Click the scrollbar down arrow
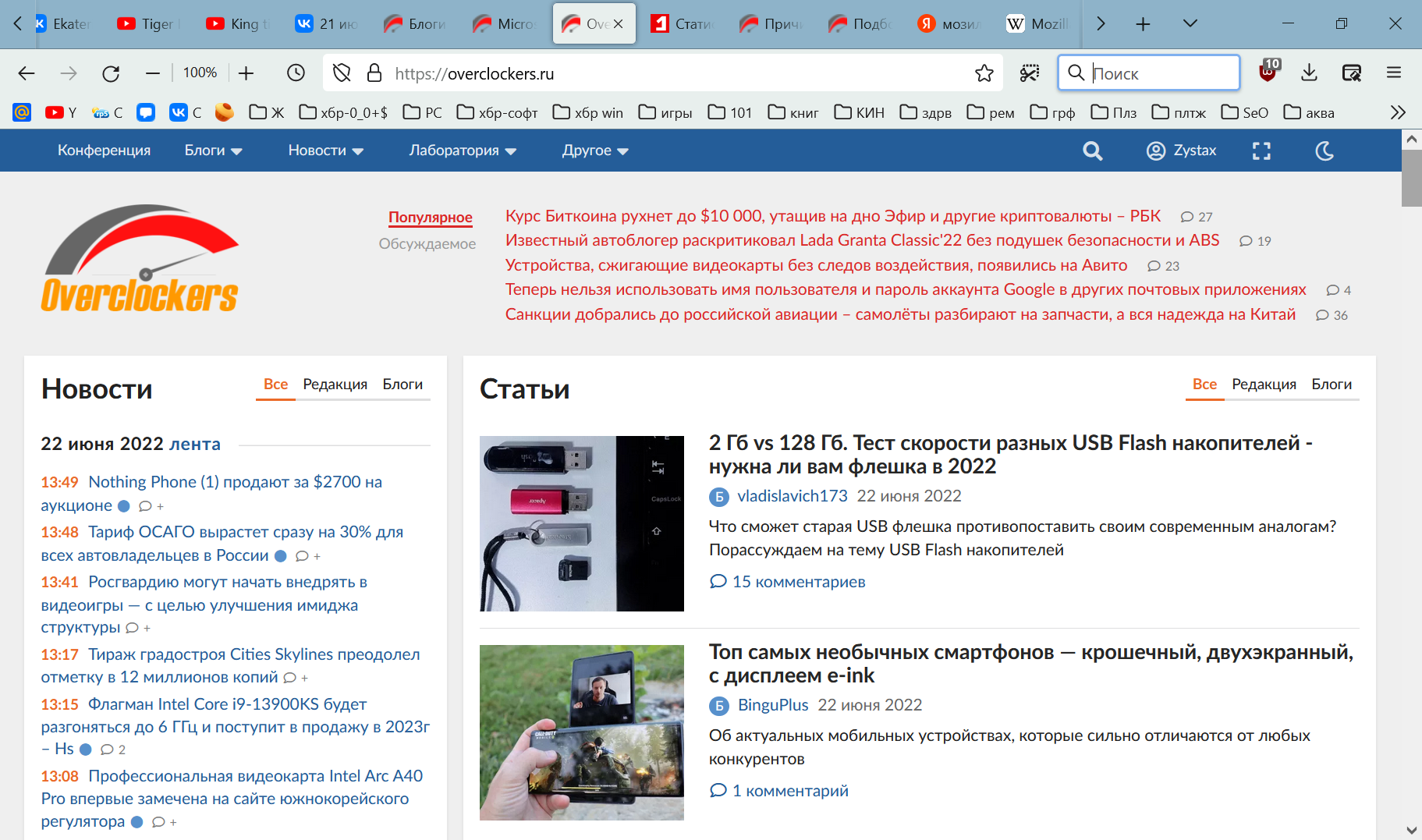The height and width of the screenshot is (840, 1422). point(1411,830)
